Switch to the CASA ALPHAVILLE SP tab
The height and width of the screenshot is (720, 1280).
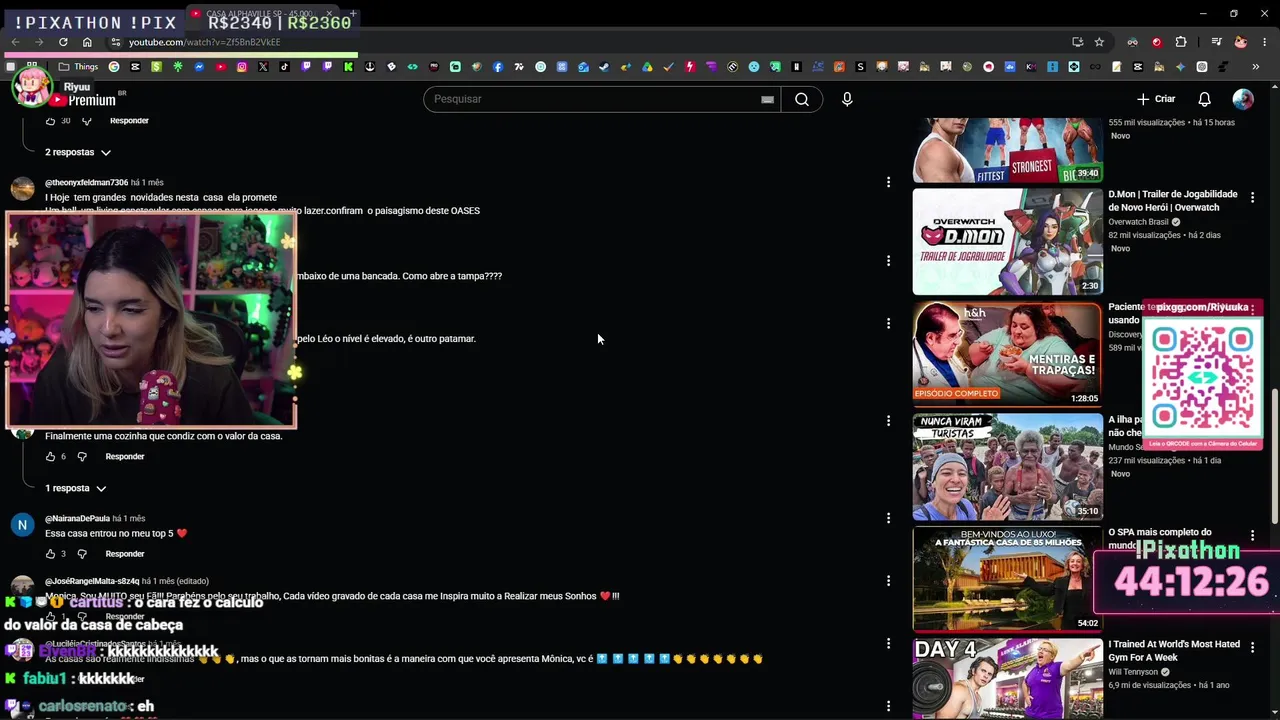click(262, 14)
